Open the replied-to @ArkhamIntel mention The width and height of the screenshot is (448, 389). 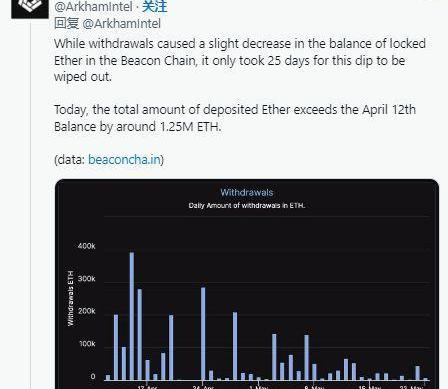[x=121, y=24]
